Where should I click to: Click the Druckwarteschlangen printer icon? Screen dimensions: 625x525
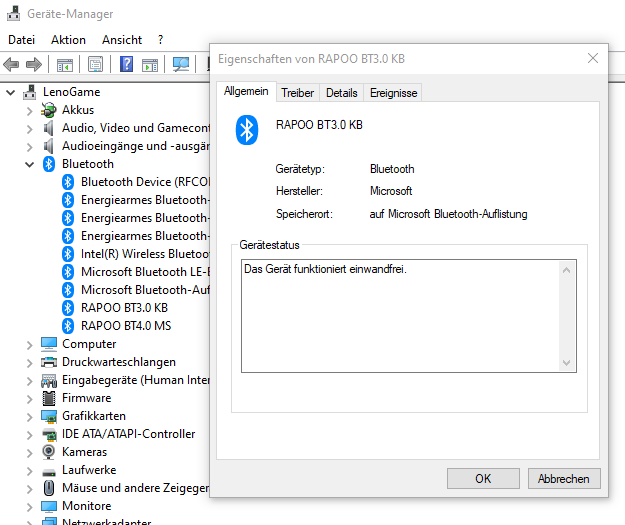[x=49, y=362]
